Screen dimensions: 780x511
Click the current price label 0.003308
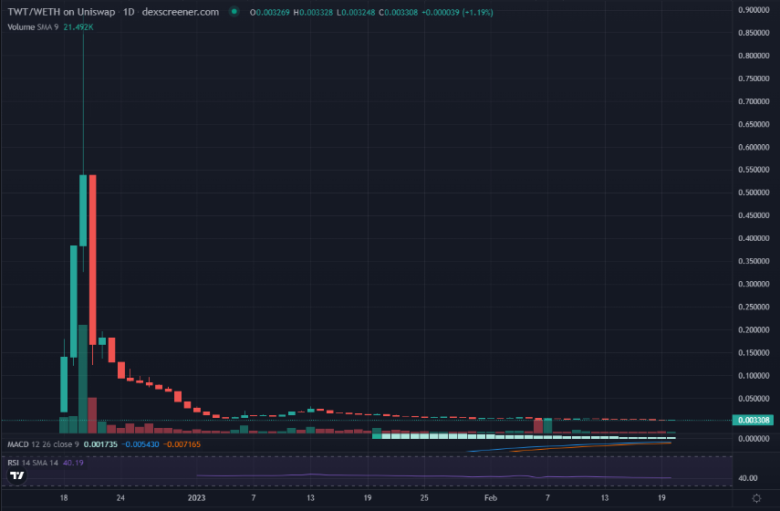pos(755,421)
